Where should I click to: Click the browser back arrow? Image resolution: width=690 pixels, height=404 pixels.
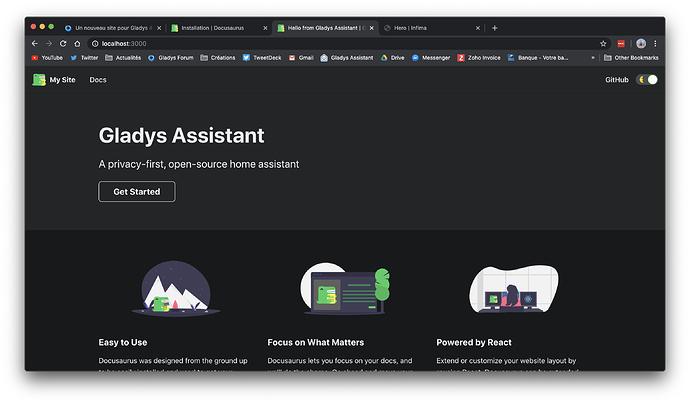pos(35,44)
